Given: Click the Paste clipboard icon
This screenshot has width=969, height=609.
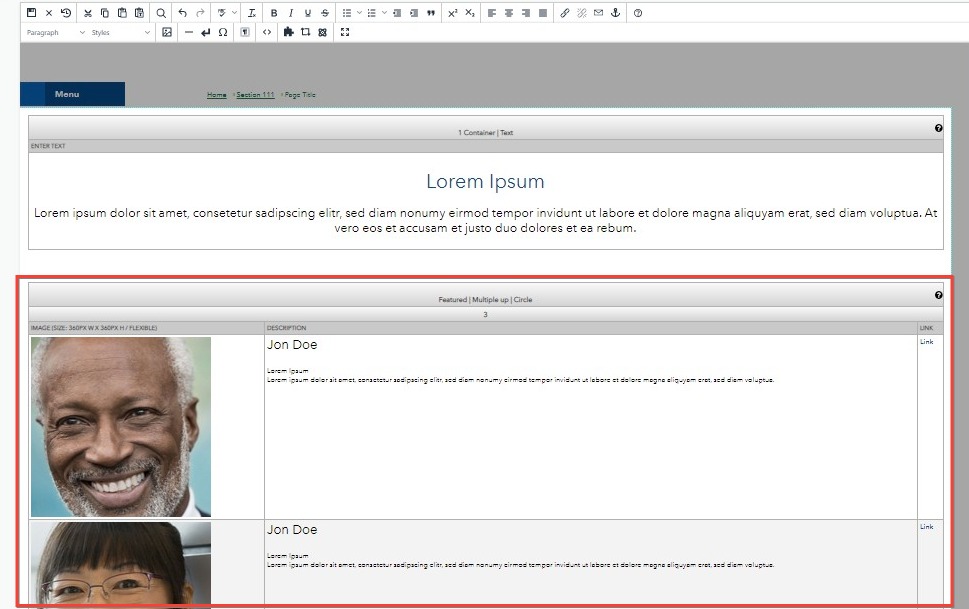Looking at the screenshot, I should 122,12.
